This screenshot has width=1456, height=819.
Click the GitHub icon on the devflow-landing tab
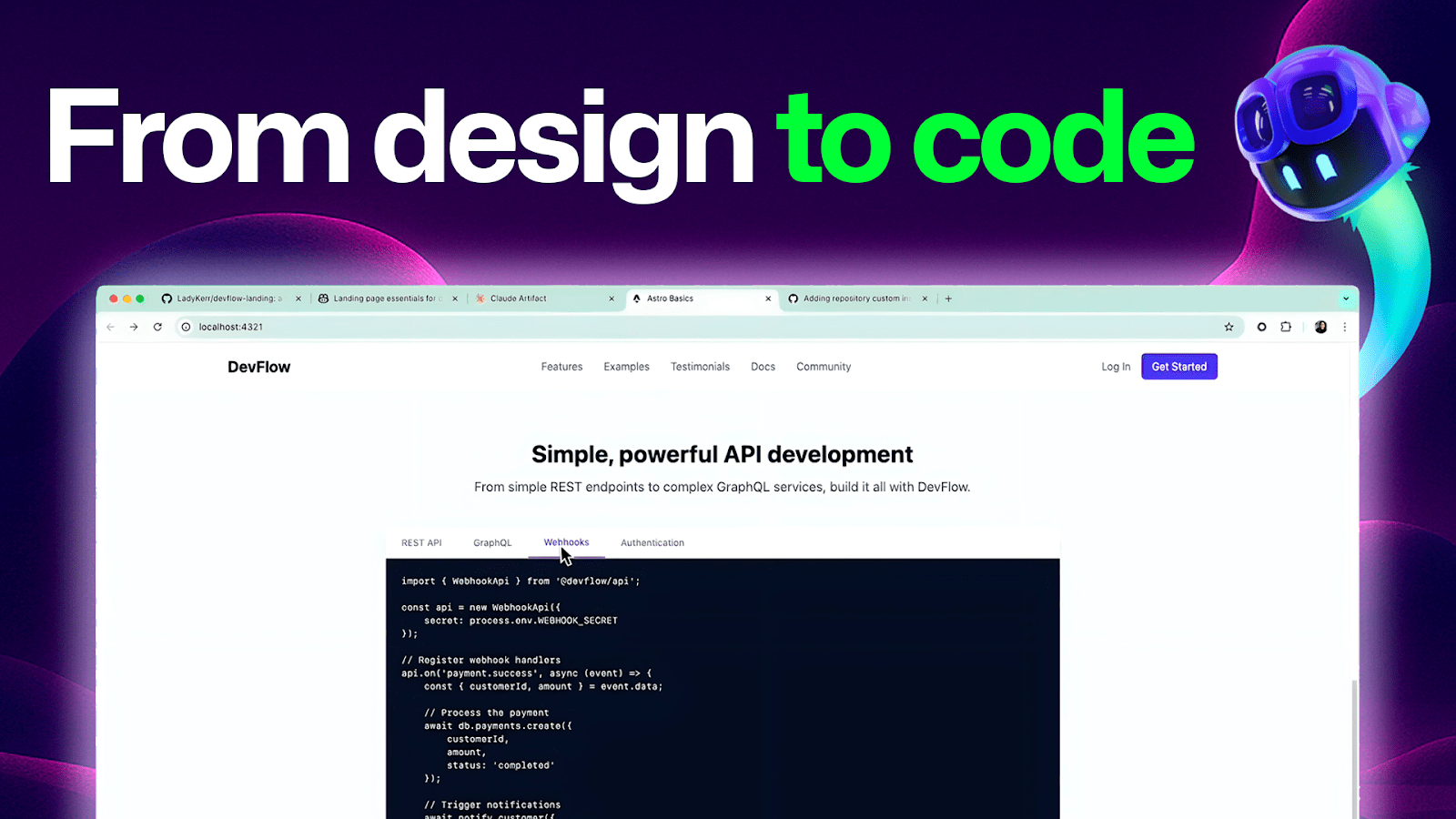tap(168, 298)
